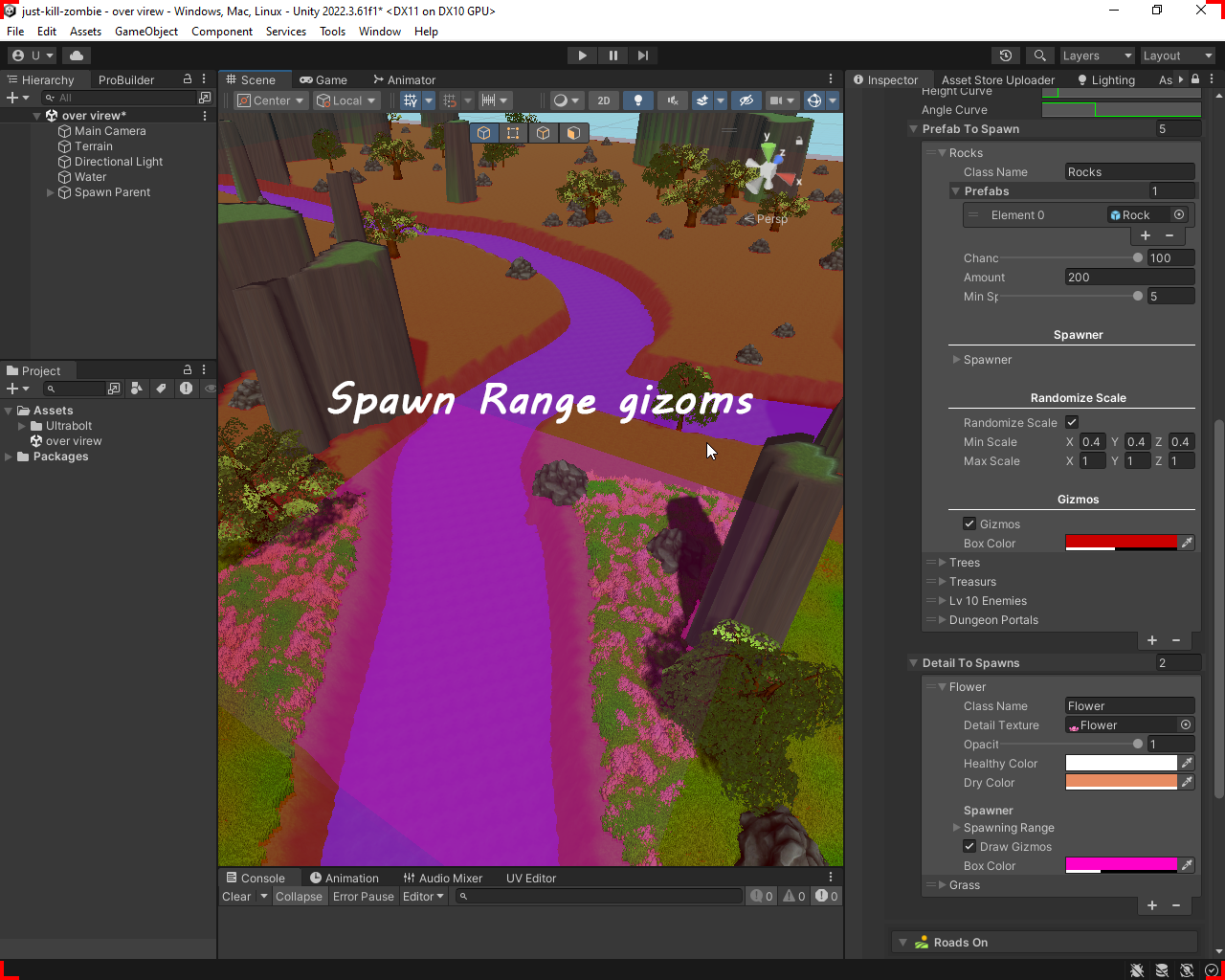Lock the Hierarchy panel

click(188, 79)
